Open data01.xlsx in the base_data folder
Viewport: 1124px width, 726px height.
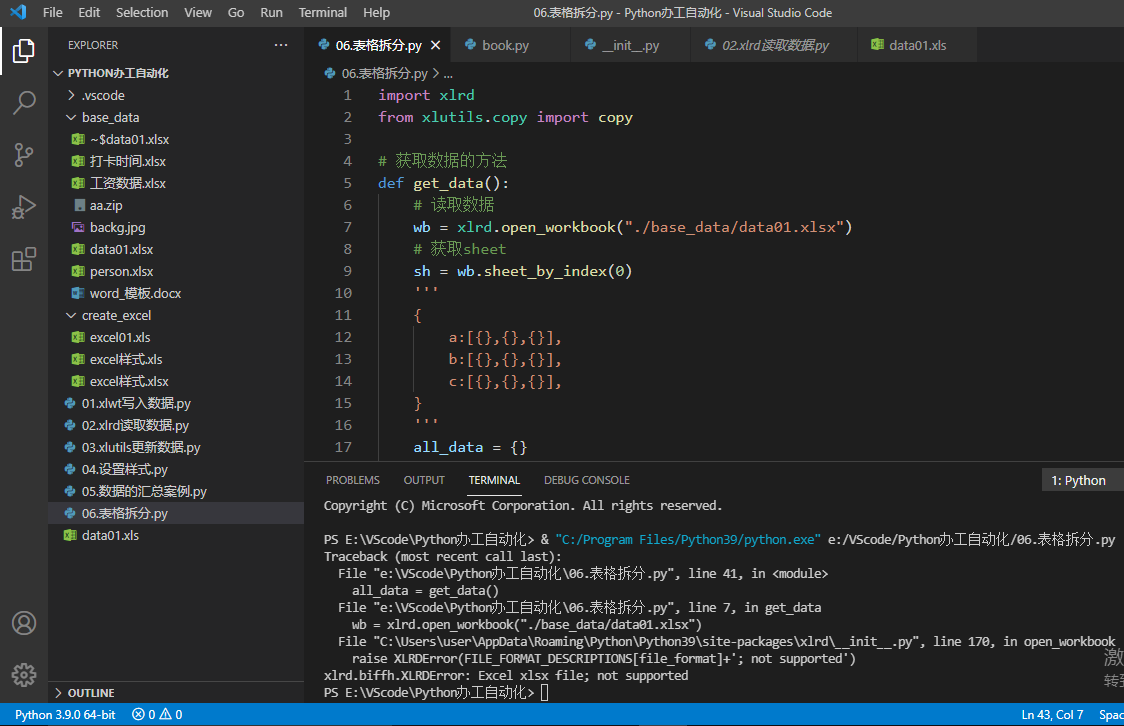point(176,249)
